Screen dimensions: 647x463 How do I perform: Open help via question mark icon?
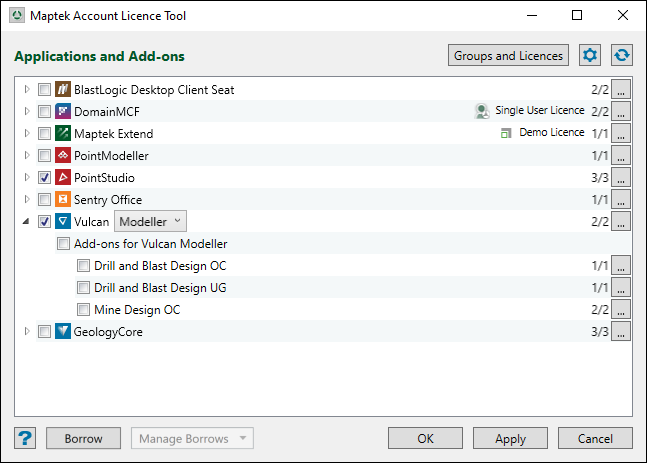click(x=26, y=439)
